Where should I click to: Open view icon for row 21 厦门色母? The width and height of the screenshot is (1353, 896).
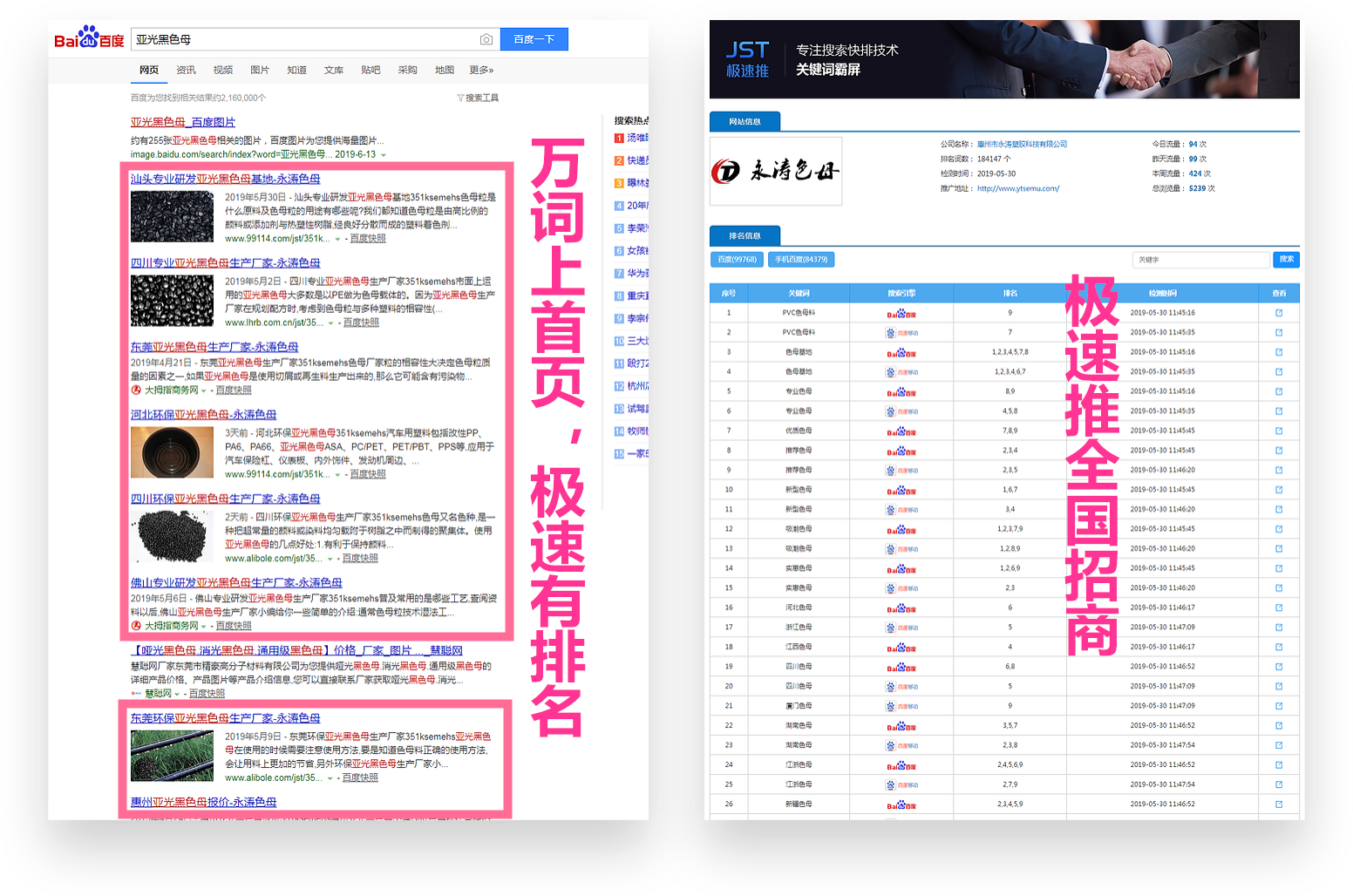[1279, 706]
